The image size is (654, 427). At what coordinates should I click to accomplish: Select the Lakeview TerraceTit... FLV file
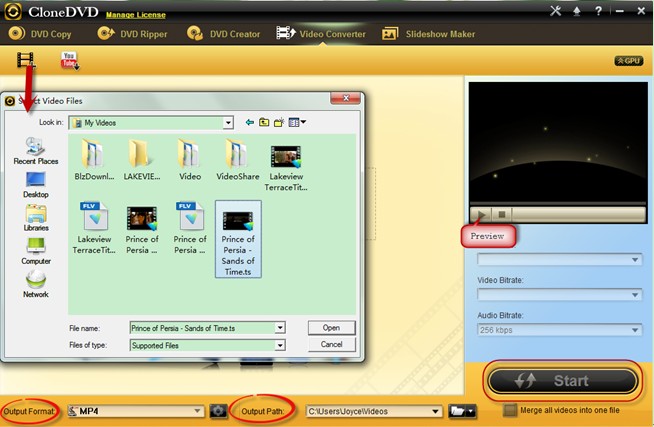94,228
